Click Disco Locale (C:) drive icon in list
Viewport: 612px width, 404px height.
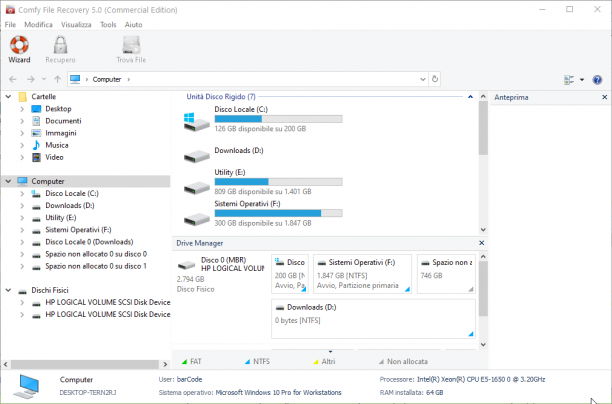[196, 122]
